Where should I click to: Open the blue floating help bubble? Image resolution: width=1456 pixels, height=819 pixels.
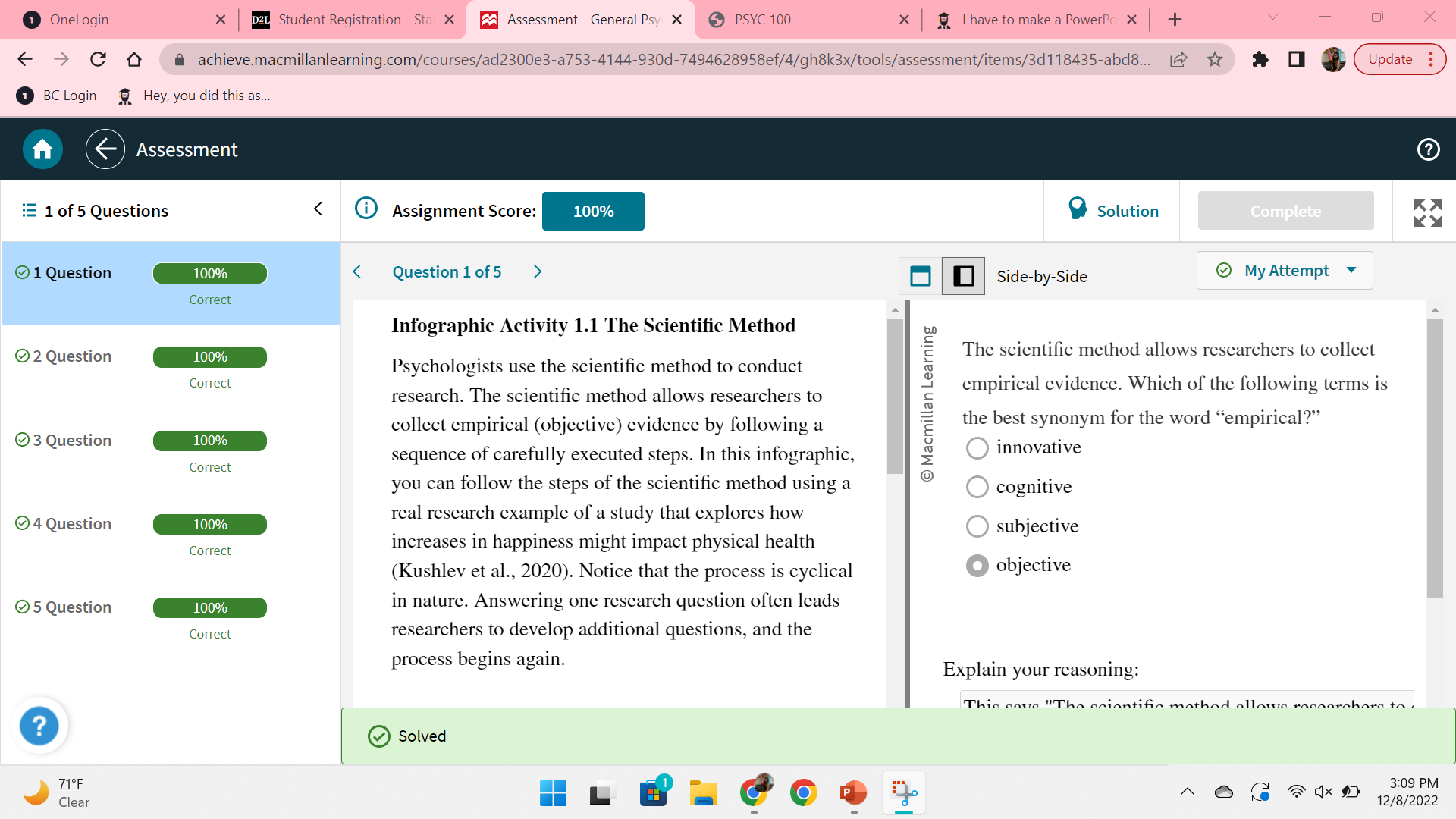[39, 726]
